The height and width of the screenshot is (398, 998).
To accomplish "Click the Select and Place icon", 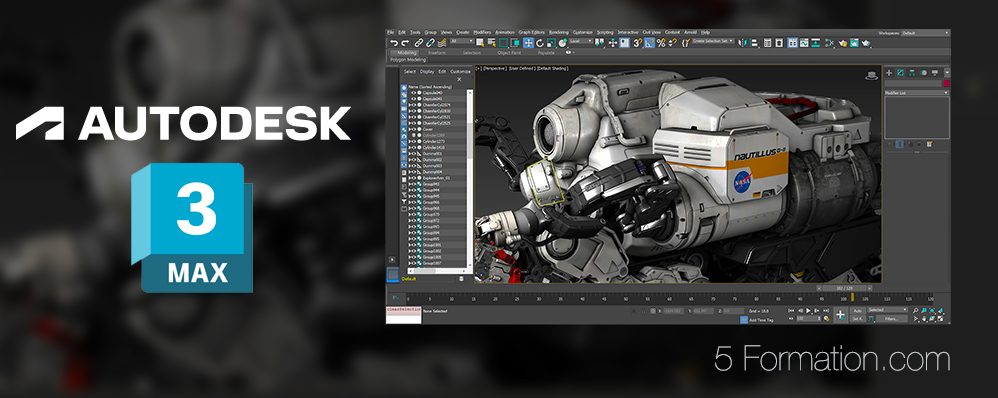I will tap(562, 43).
